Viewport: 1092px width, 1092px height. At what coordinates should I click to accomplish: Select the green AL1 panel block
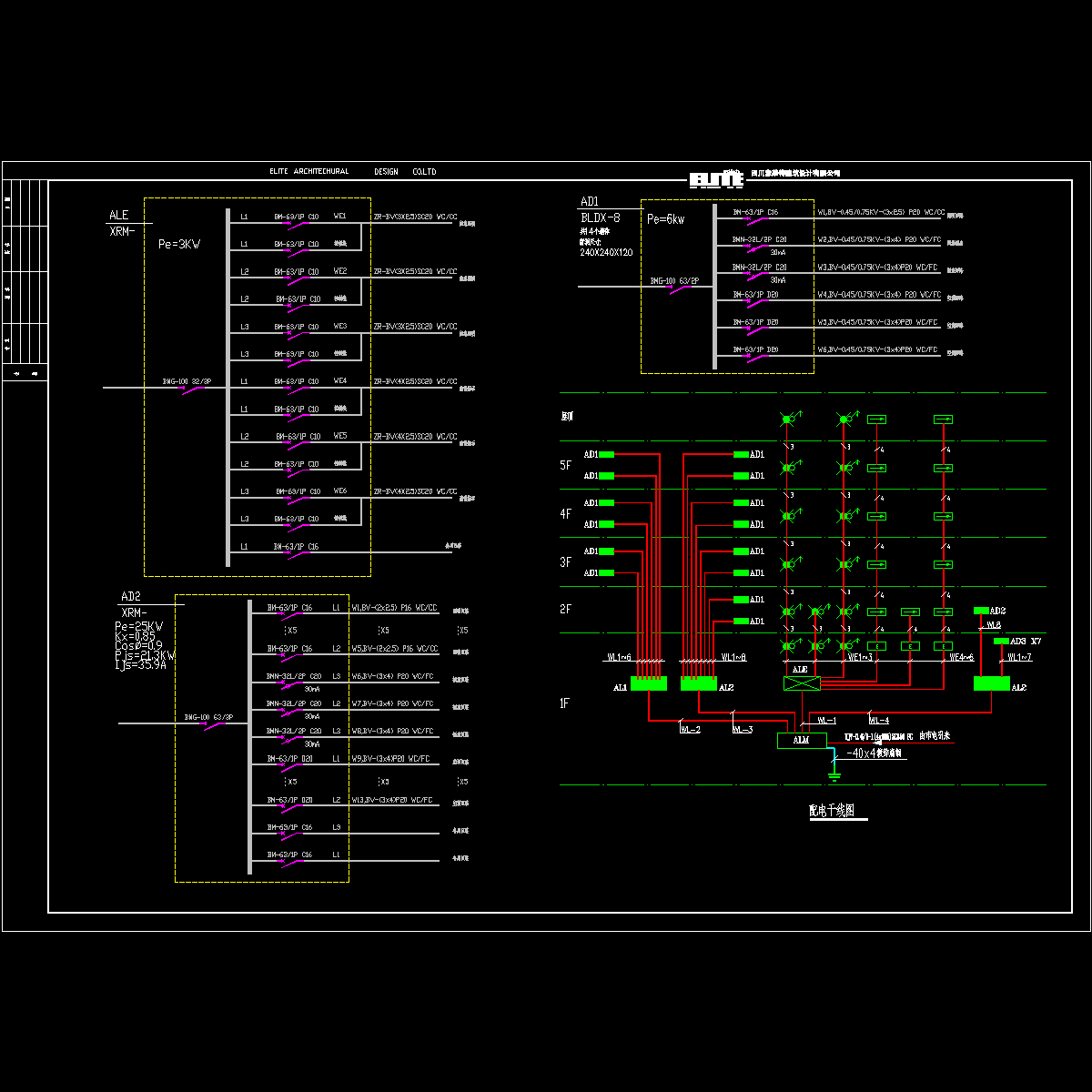[648, 683]
